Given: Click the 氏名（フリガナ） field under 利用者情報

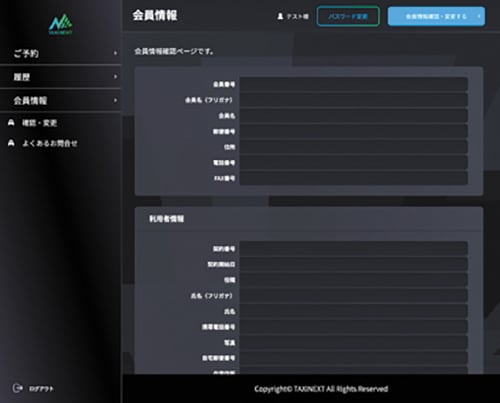Looking at the screenshot, I should coord(354,296).
